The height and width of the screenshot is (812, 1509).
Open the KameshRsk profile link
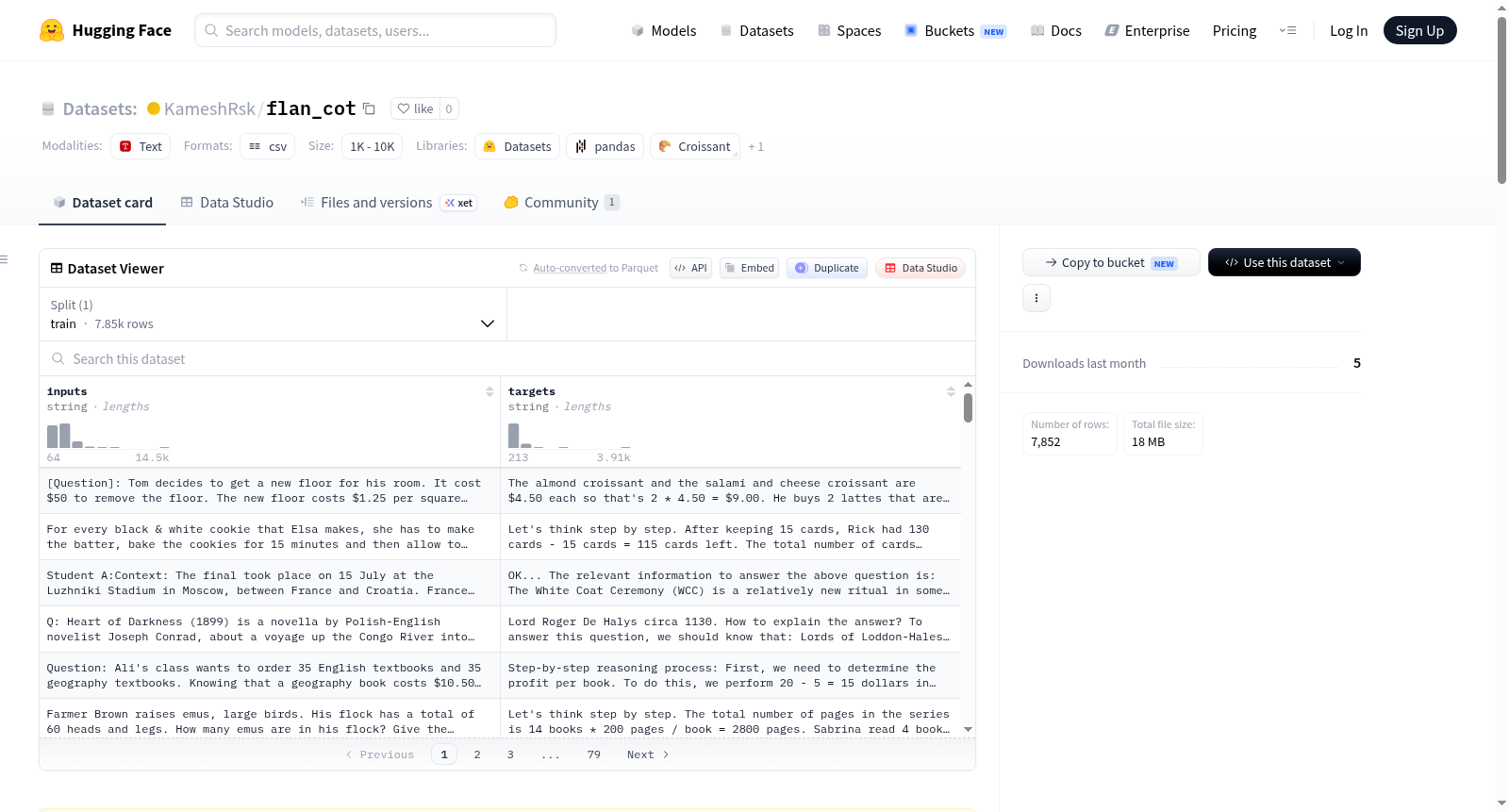point(209,108)
